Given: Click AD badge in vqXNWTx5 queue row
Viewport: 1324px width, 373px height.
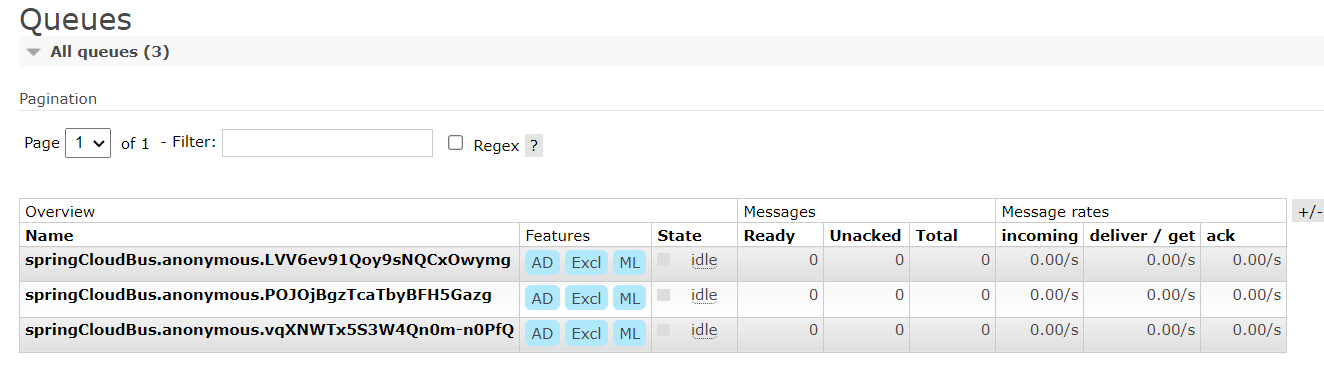Looking at the screenshot, I should (542, 333).
